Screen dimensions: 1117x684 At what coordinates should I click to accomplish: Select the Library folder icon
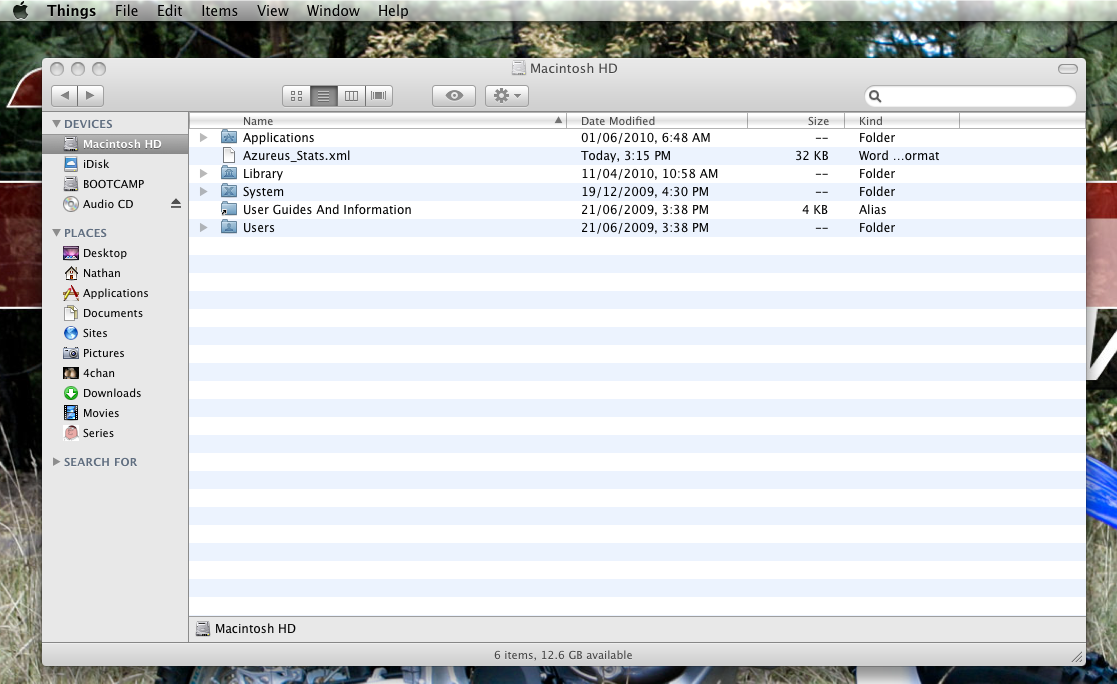pyautogui.click(x=229, y=173)
